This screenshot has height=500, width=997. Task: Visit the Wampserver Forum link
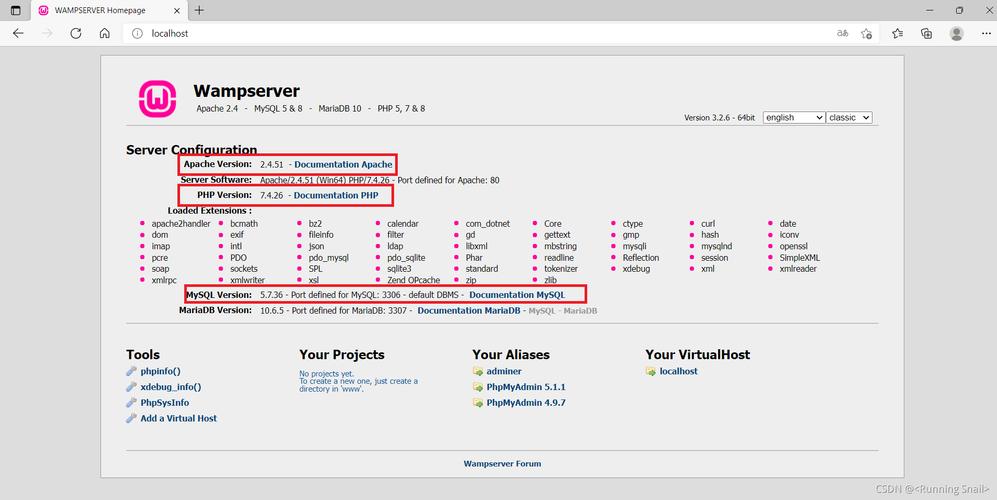pyautogui.click(x=502, y=464)
